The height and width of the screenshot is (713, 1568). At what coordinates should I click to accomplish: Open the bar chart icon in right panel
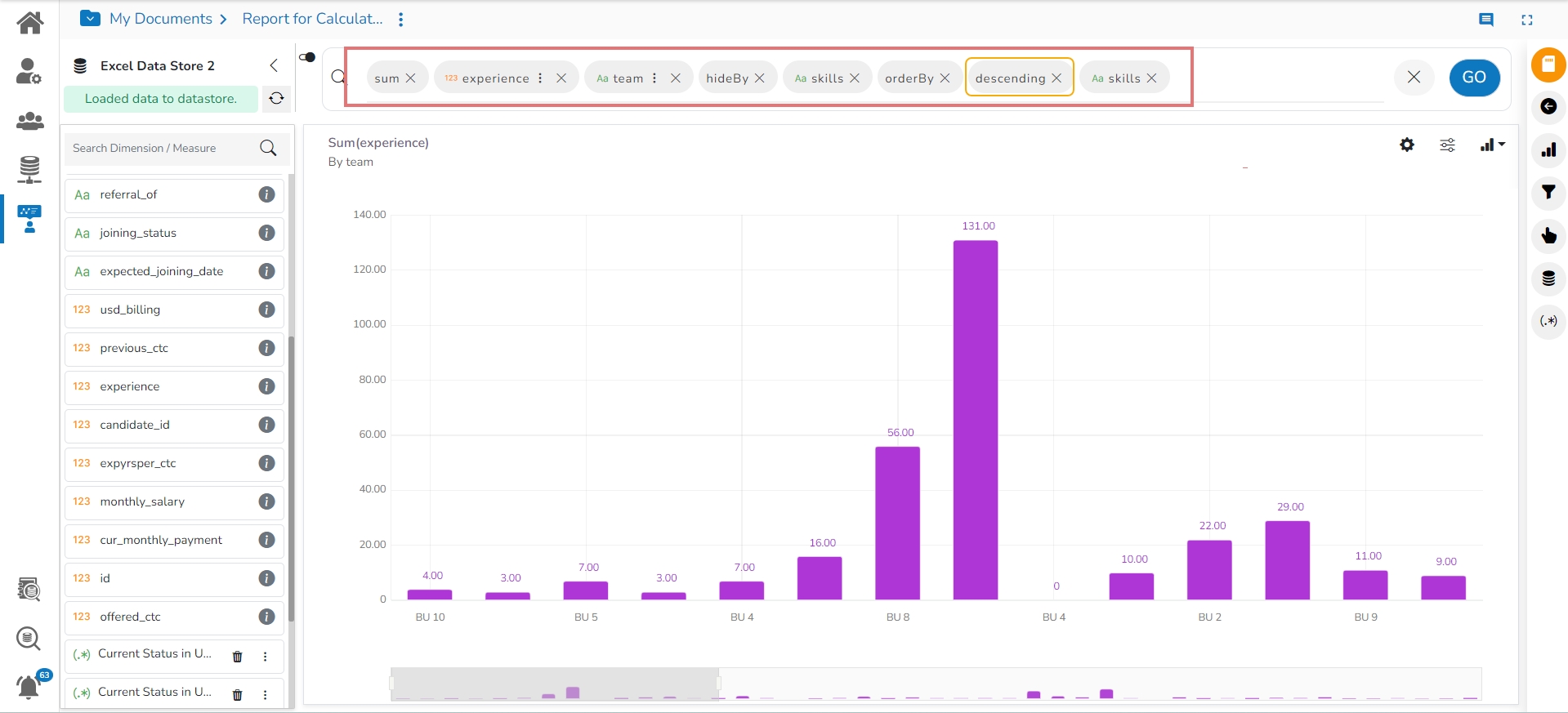[1548, 150]
